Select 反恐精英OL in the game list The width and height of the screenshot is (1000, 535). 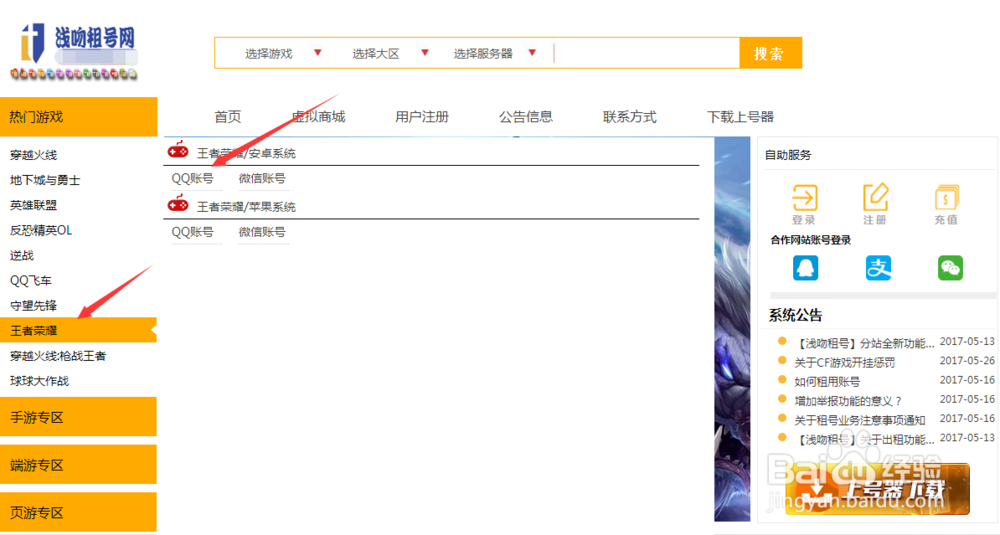(x=41, y=230)
